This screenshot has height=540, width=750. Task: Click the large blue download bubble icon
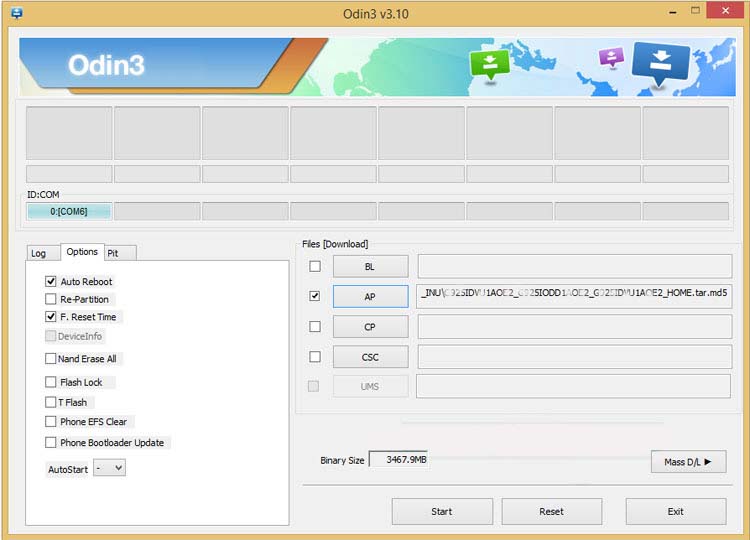[661, 65]
